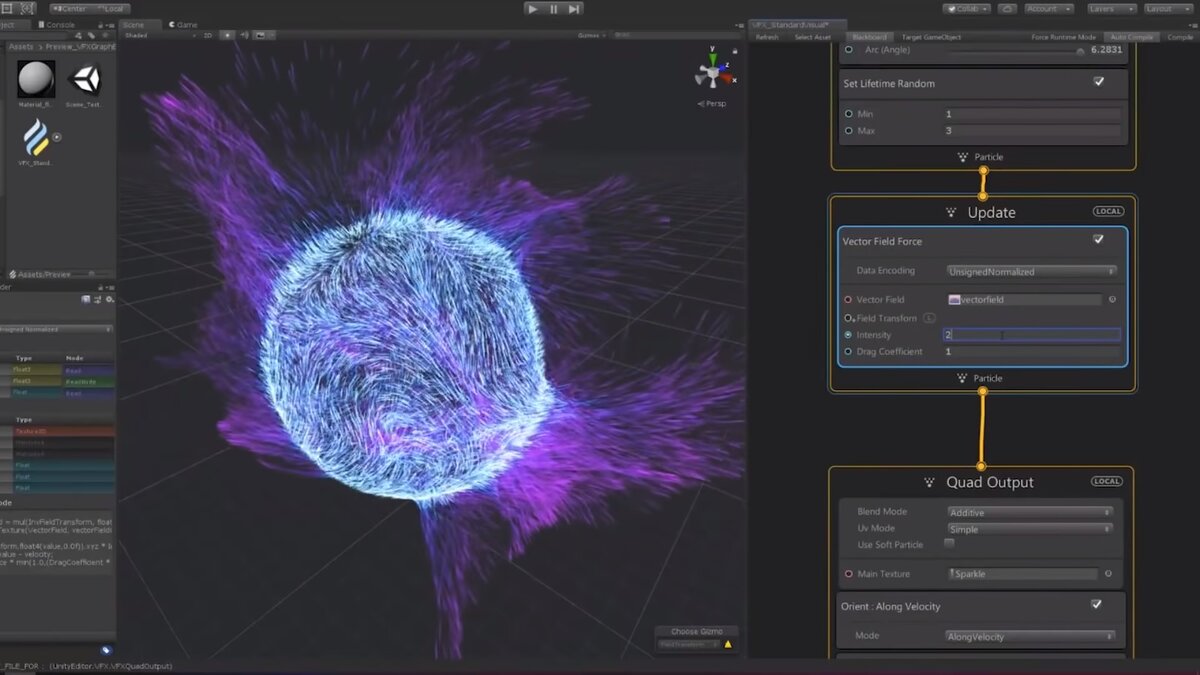Click the Assets breadcrumb folder
This screenshot has height=675, width=1200.
pyautogui.click(x=20, y=47)
